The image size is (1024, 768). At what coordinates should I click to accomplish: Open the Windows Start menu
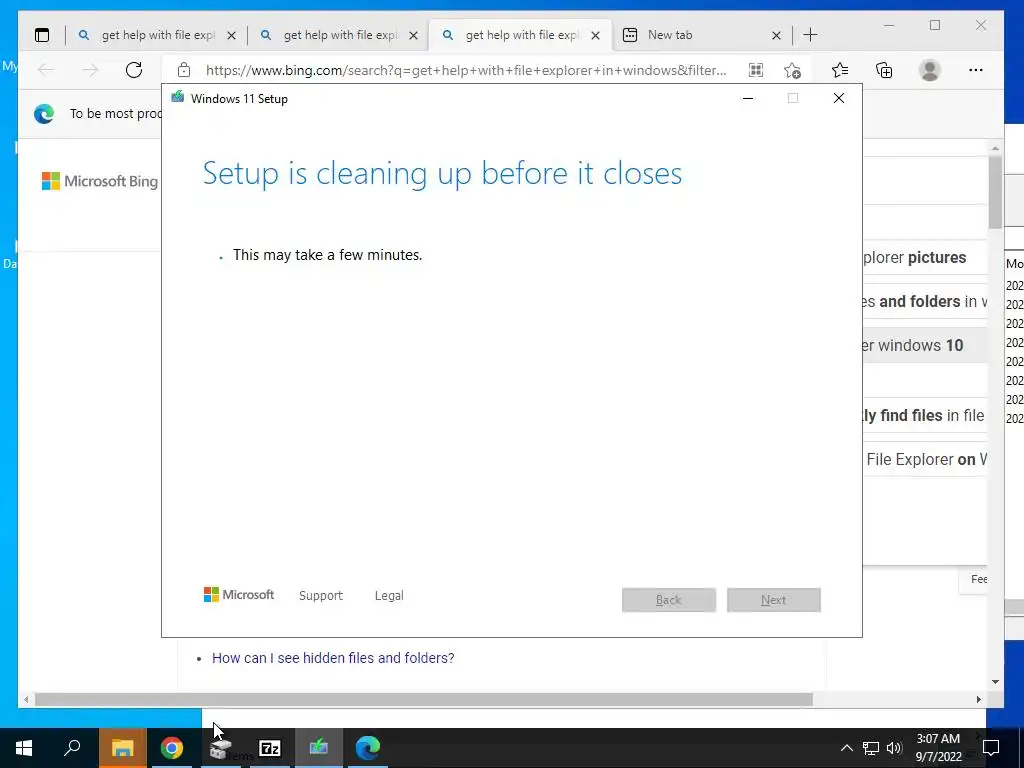24,748
